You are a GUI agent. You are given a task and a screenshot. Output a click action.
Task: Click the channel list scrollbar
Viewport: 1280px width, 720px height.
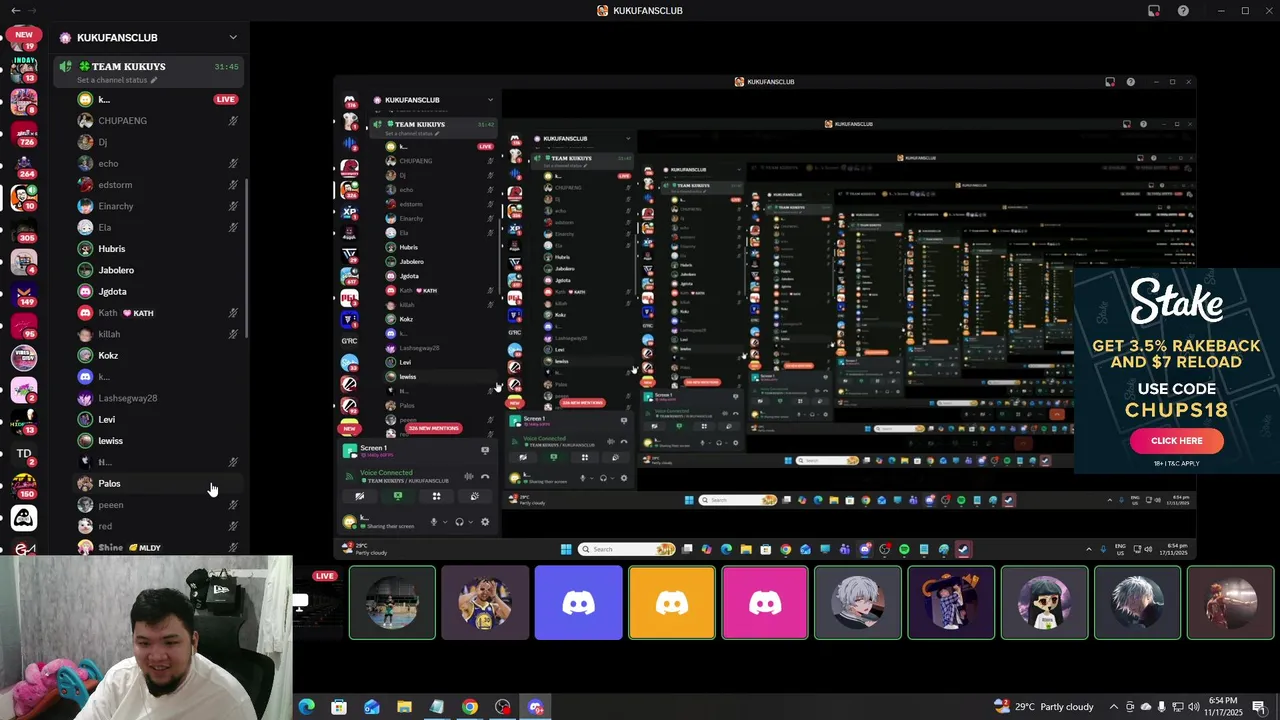246,260
